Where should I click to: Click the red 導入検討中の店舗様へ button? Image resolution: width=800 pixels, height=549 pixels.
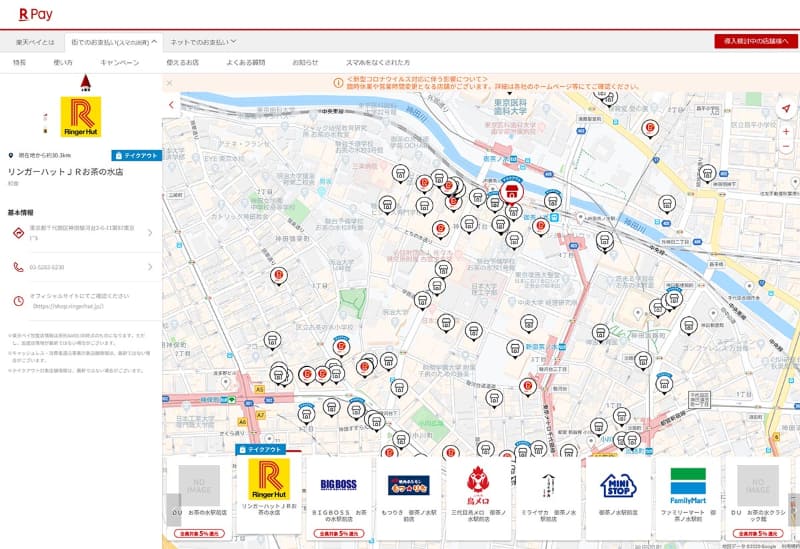coord(756,41)
